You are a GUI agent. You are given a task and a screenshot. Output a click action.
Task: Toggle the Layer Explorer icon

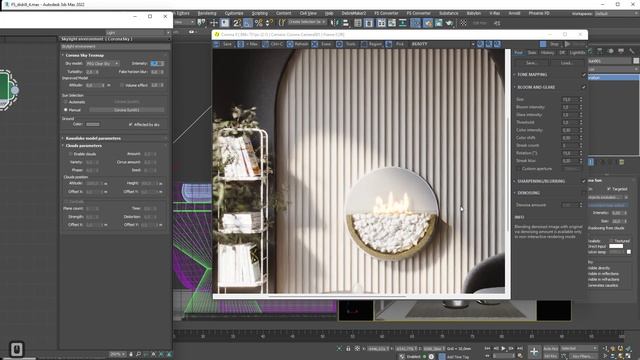(x=369, y=23)
